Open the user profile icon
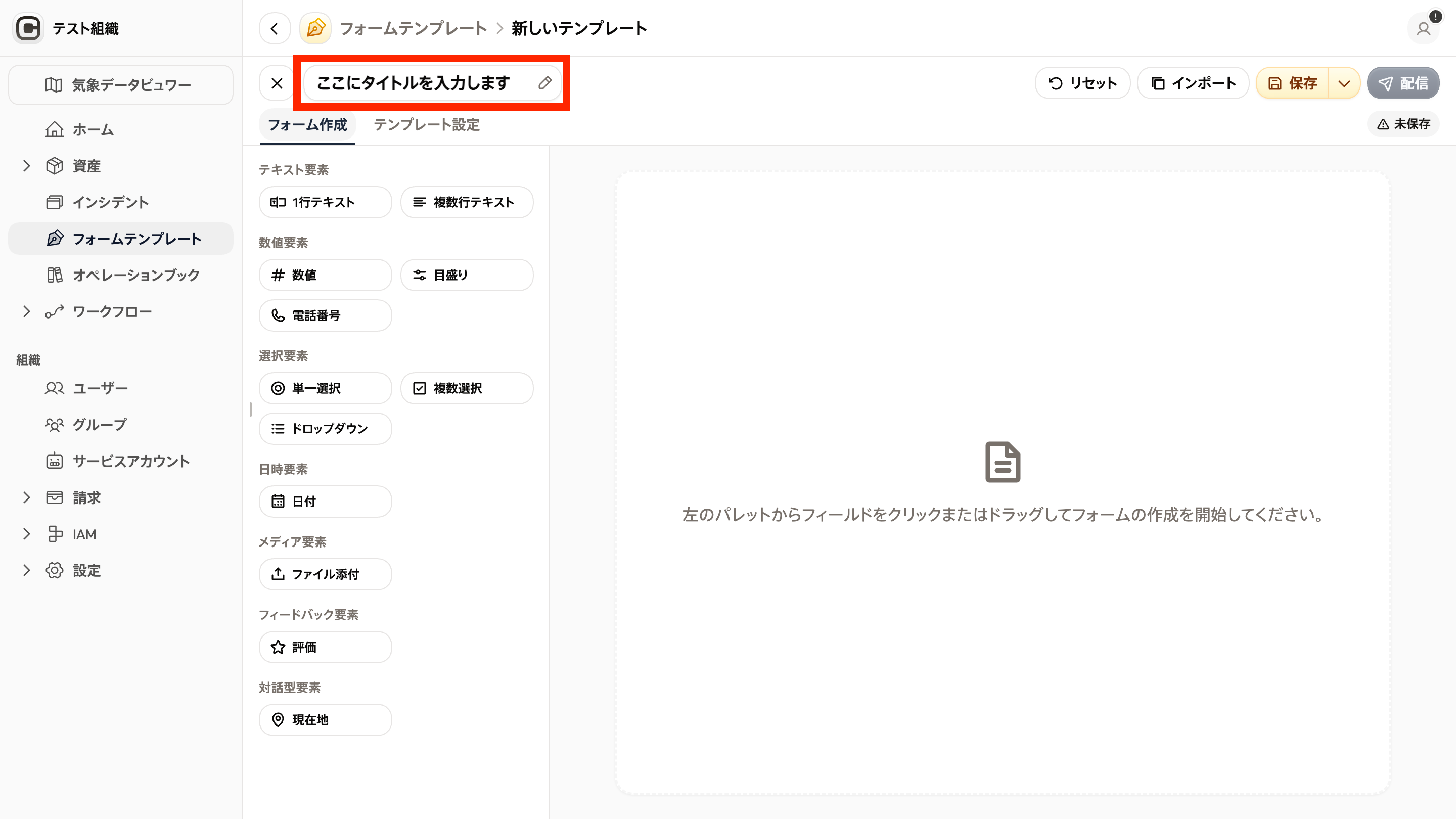Image resolution: width=1456 pixels, height=819 pixels. pyautogui.click(x=1423, y=28)
